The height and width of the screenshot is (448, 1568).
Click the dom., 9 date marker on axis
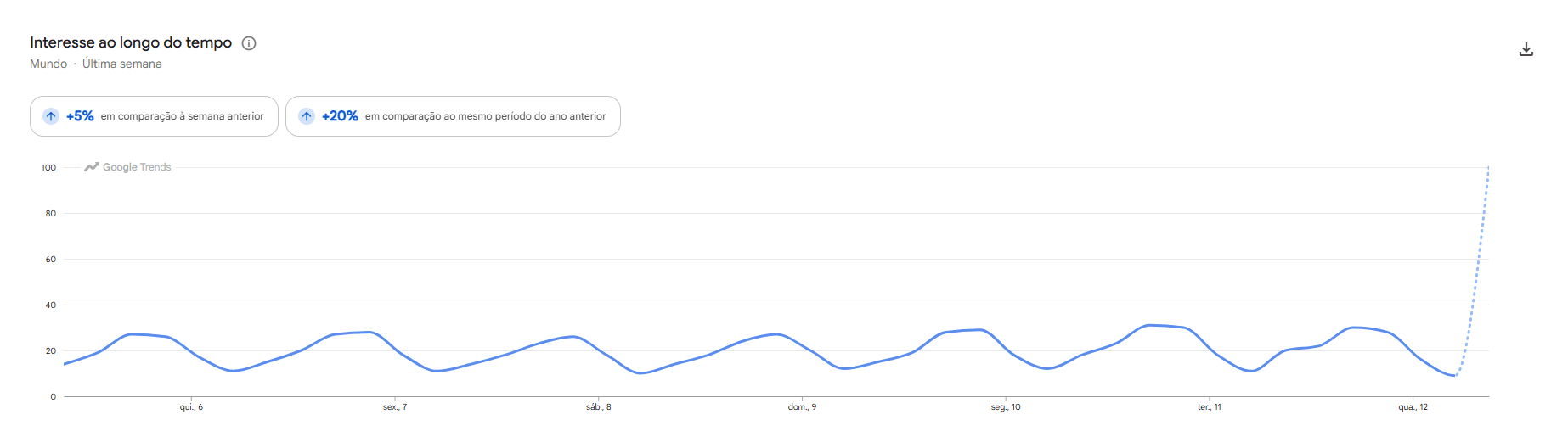point(802,407)
